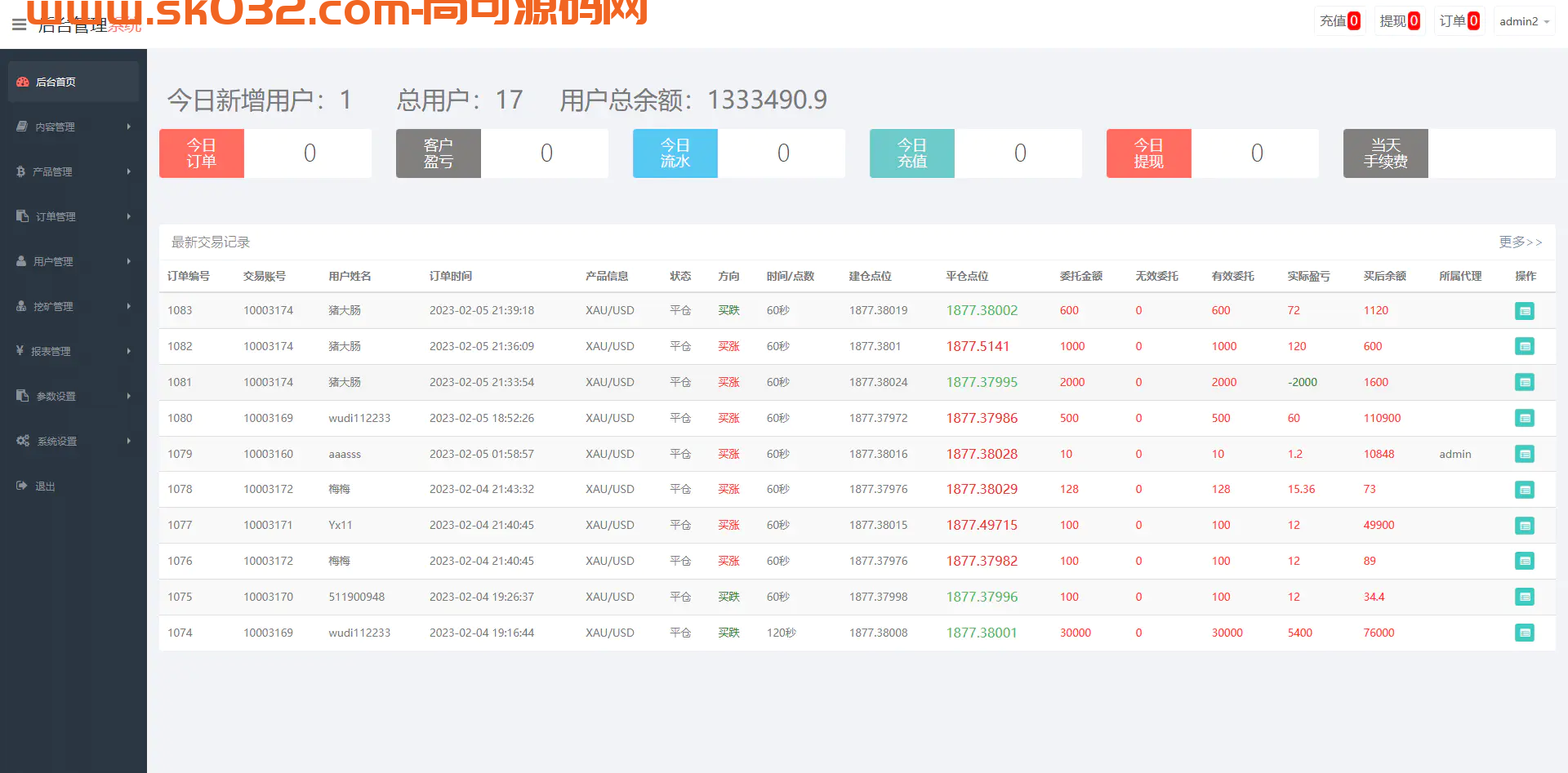Click the 内容管理 sidebar icon
This screenshot has height=773, width=1568.
[x=22, y=127]
